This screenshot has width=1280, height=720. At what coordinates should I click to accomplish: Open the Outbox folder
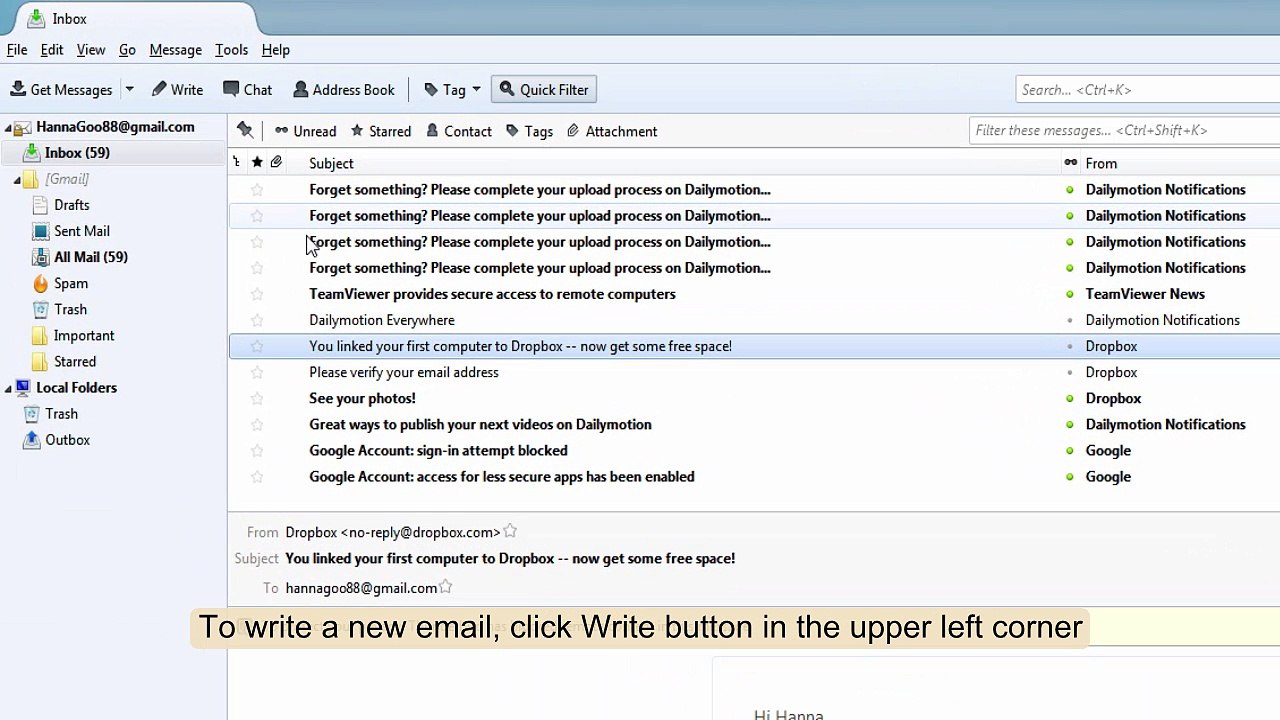[67, 439]
